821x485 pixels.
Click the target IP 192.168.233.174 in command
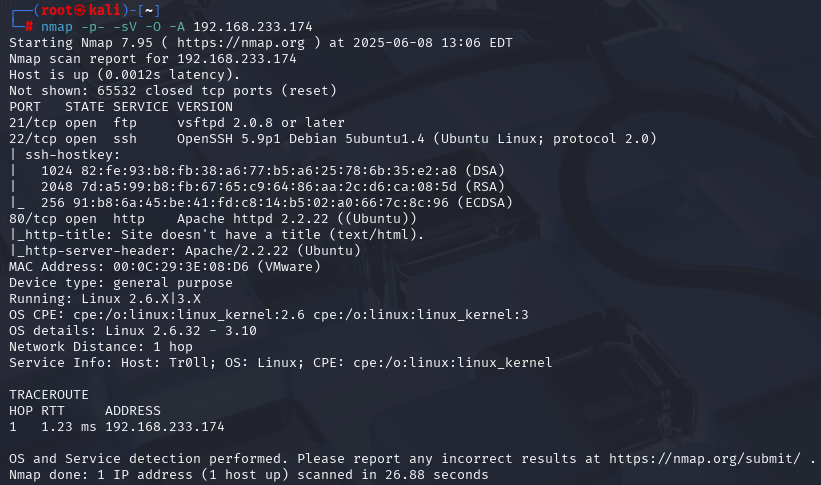[253, 27]
